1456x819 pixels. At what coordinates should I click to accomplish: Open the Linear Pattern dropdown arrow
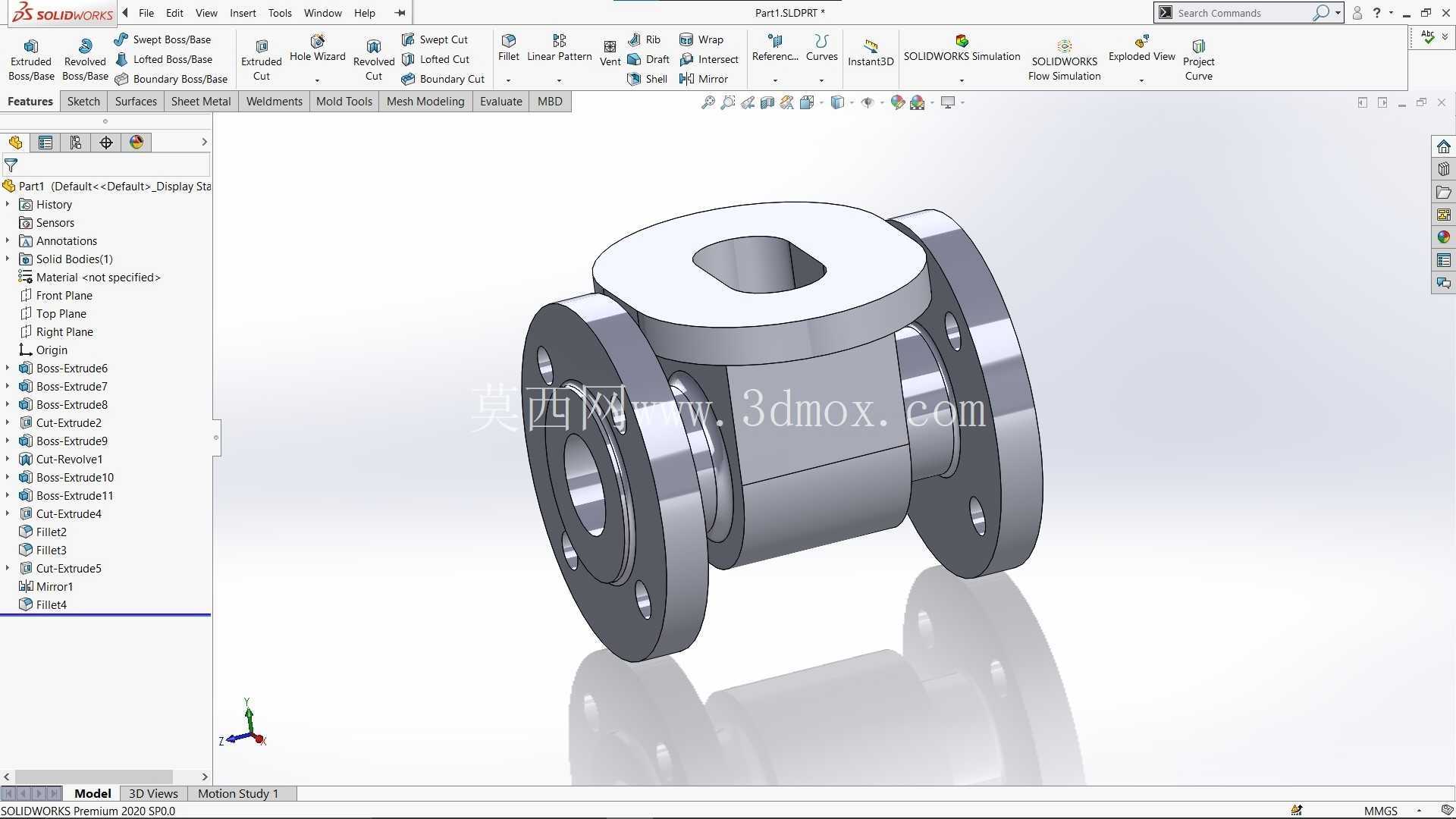pyautogui.click(x=559, y=80)
